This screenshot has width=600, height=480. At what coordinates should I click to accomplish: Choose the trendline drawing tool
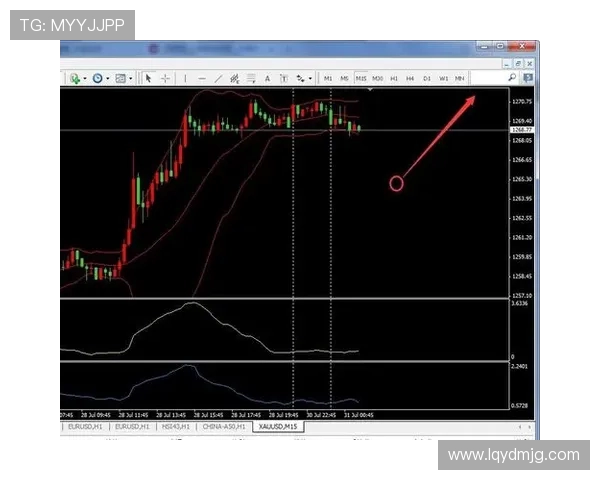click(x=218, y=78)
